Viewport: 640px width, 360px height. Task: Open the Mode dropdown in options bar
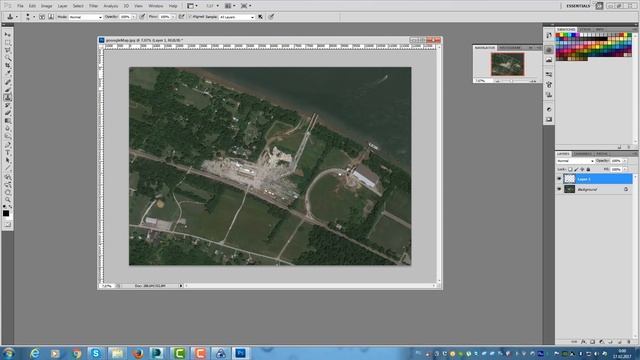coord(85,17)
